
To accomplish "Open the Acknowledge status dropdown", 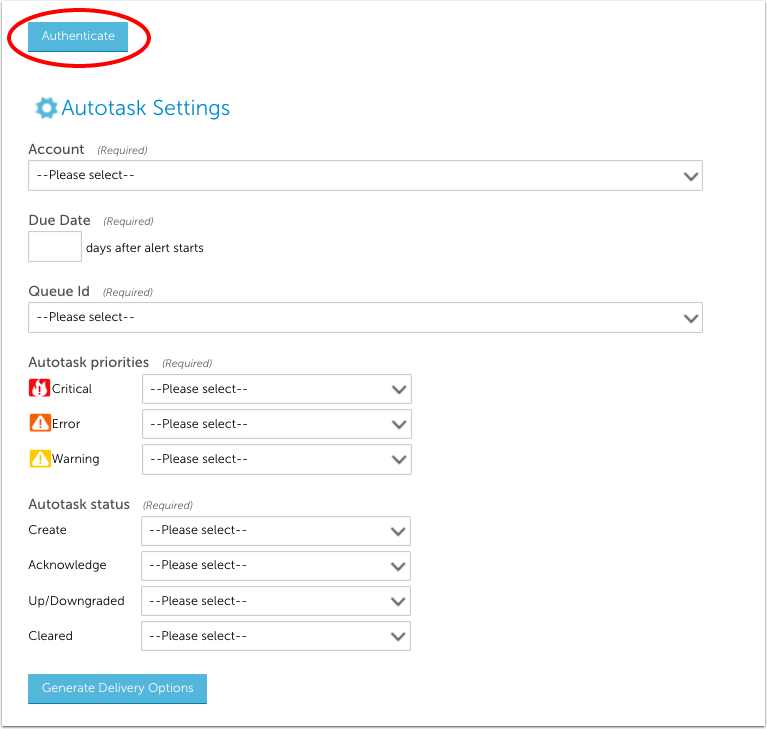I will point(276,566).
